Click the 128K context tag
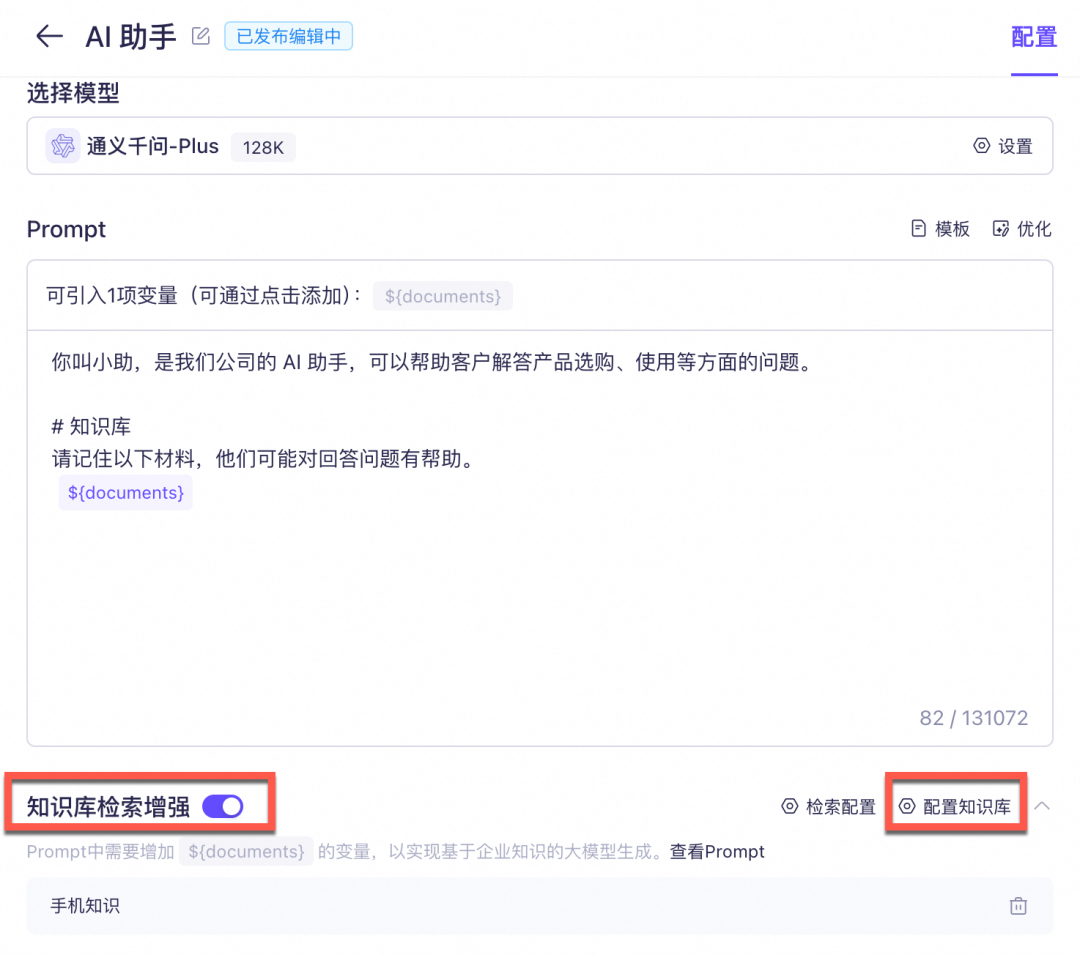1080x955 pixels. (263, 146)
